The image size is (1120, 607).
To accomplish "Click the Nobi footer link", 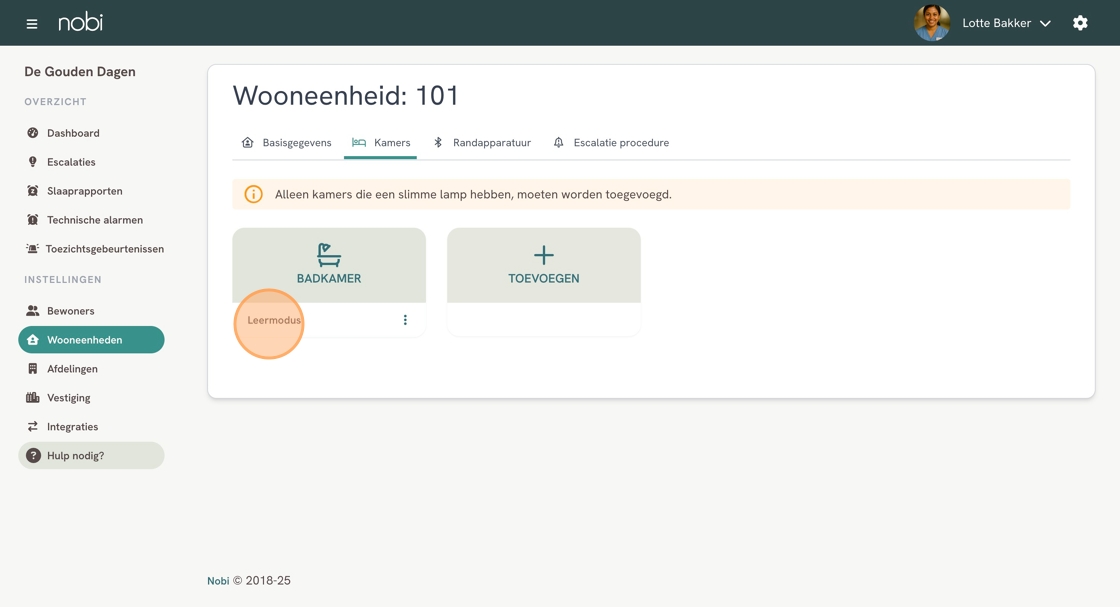I will tap(218, 581).
